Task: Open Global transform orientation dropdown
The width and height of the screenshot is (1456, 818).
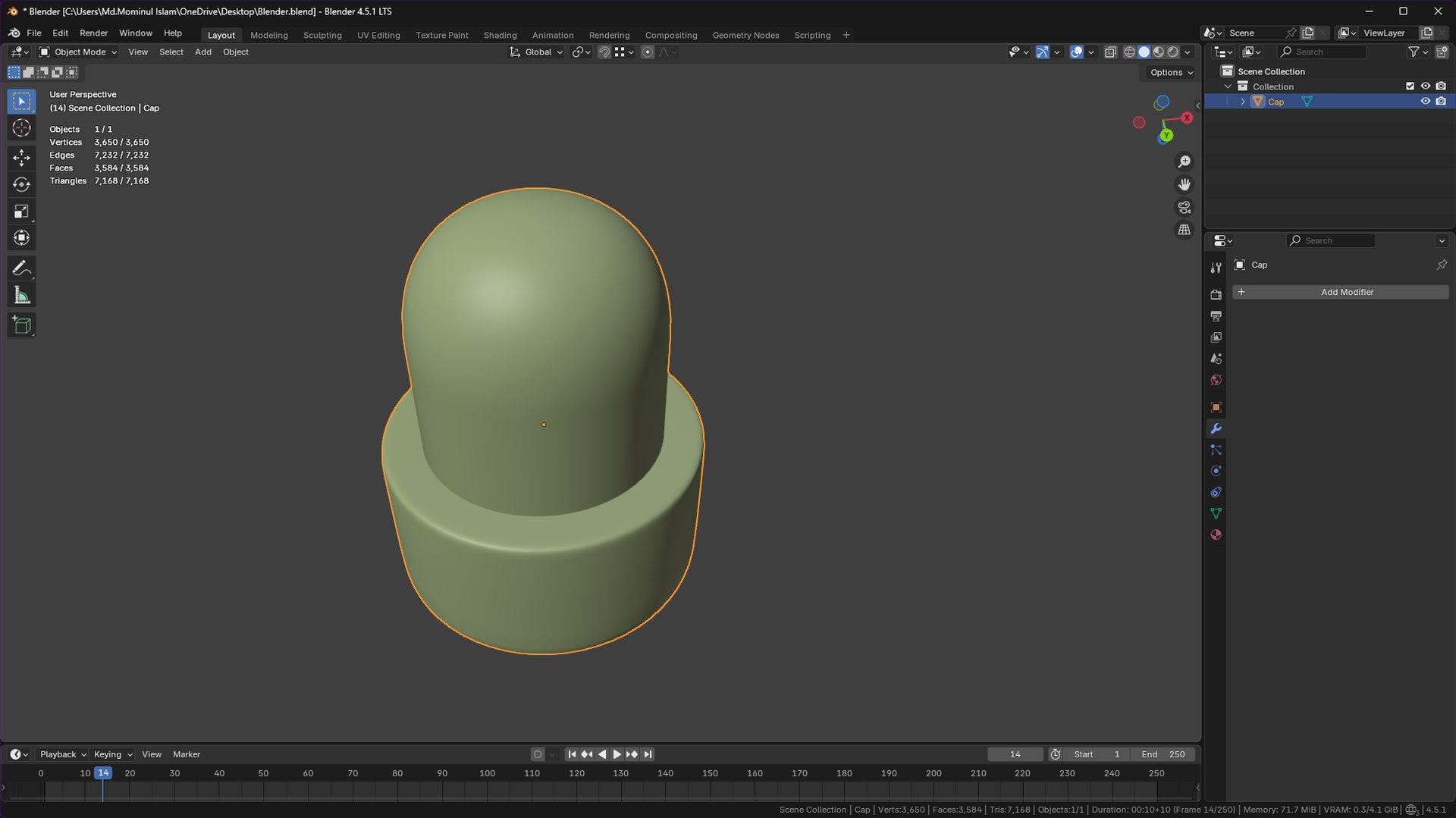Action: (x=536, y=52)
